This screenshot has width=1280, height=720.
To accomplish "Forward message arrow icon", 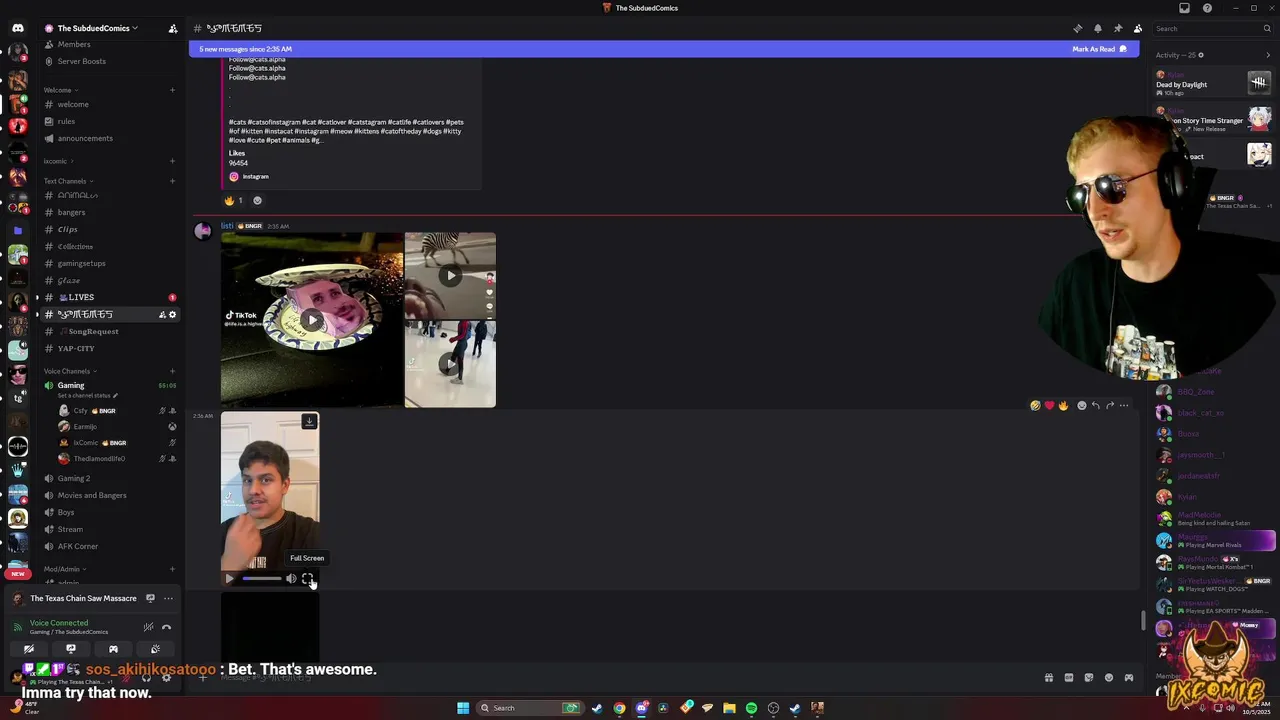I will click(x=1110, y=405).
